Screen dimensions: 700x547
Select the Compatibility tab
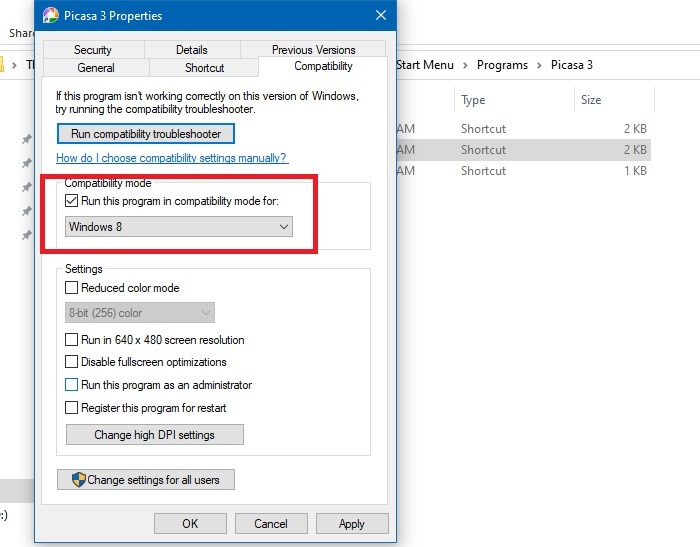click(x=323, y=66)
